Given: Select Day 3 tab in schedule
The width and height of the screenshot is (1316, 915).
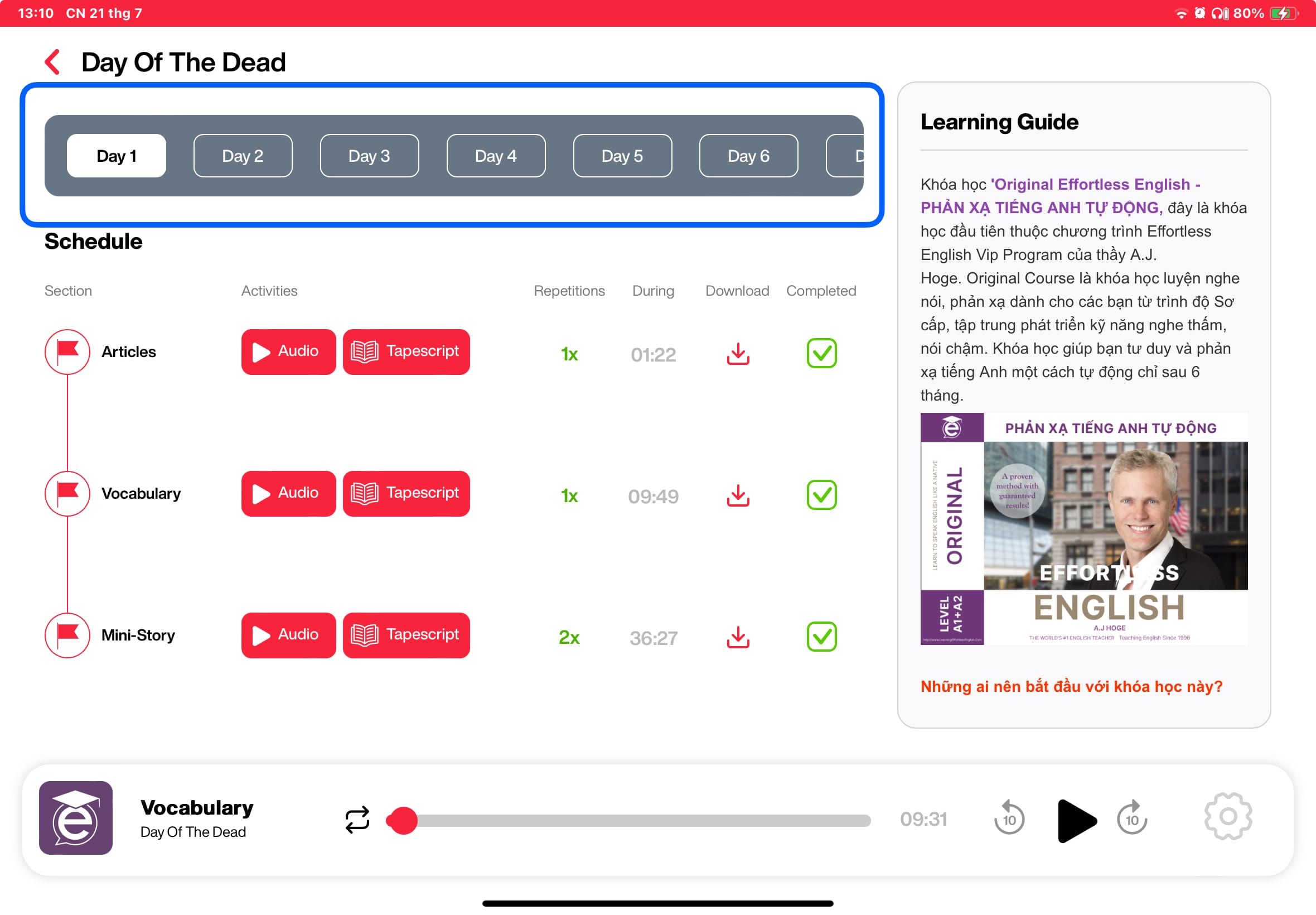Looking at the screenshot, I should click(370, 156).
